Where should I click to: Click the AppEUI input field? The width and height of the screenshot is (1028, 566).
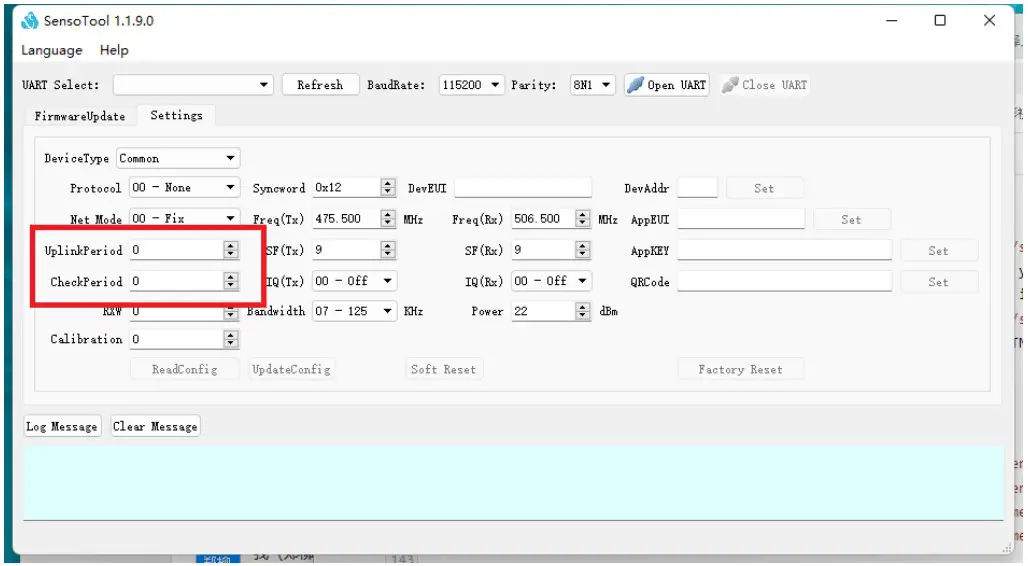pos(741,219)
